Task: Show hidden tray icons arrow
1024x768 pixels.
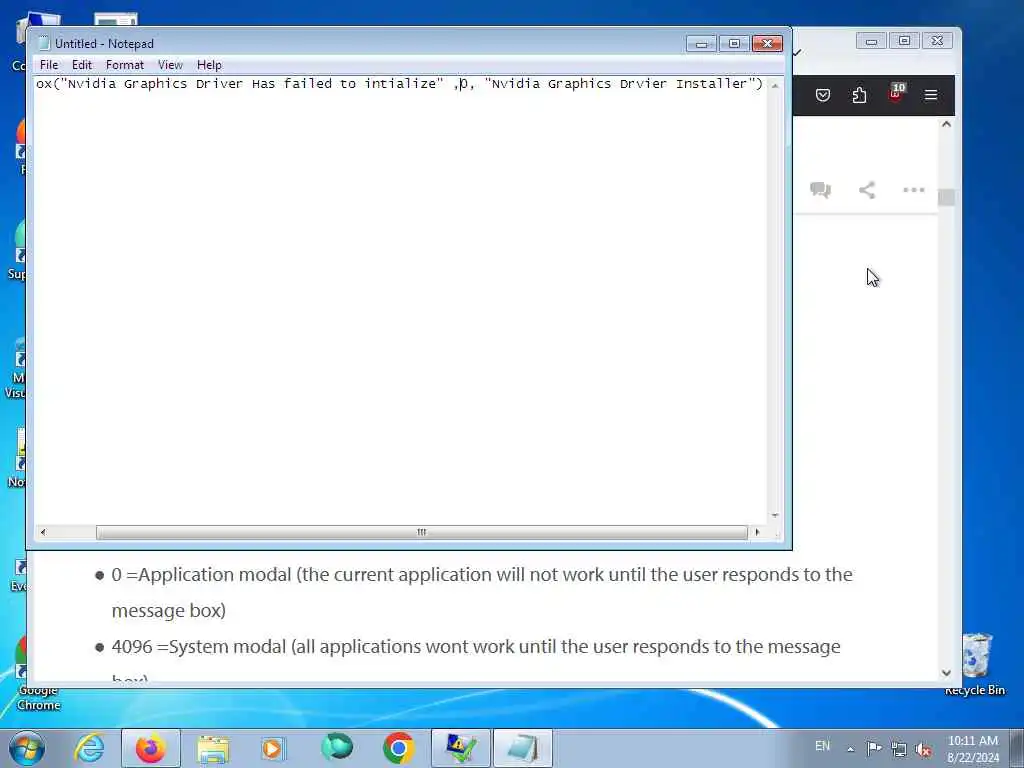Action: pos(850,749)
